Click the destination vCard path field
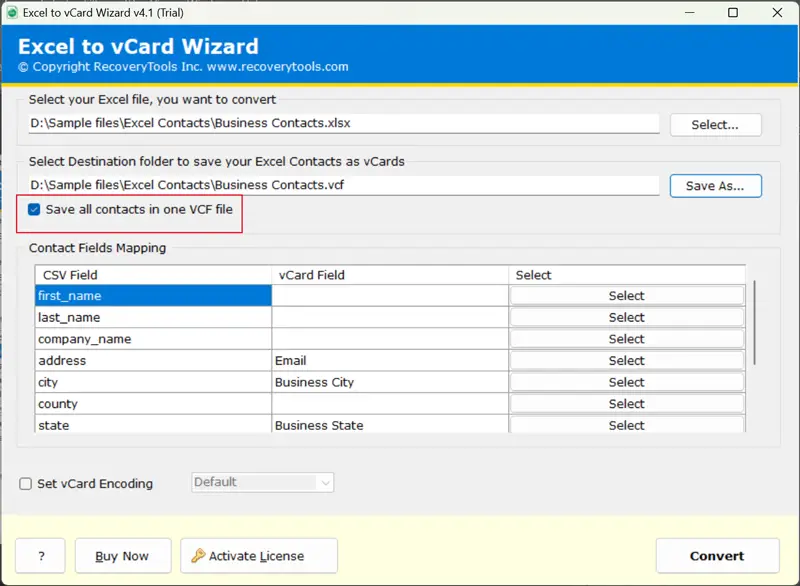This screenshot has height=586, width=800. pyautogui.click(x=344, y=185)
